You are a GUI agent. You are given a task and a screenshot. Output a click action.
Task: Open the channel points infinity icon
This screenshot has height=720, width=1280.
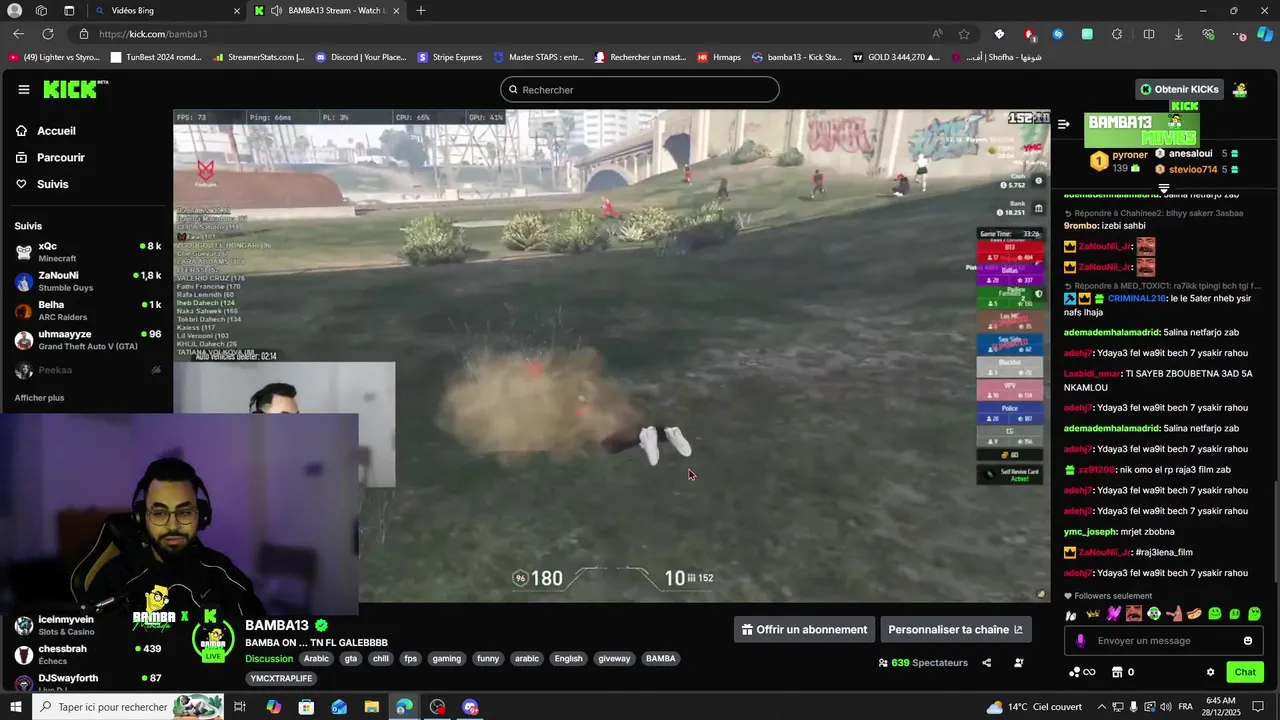1082,672
